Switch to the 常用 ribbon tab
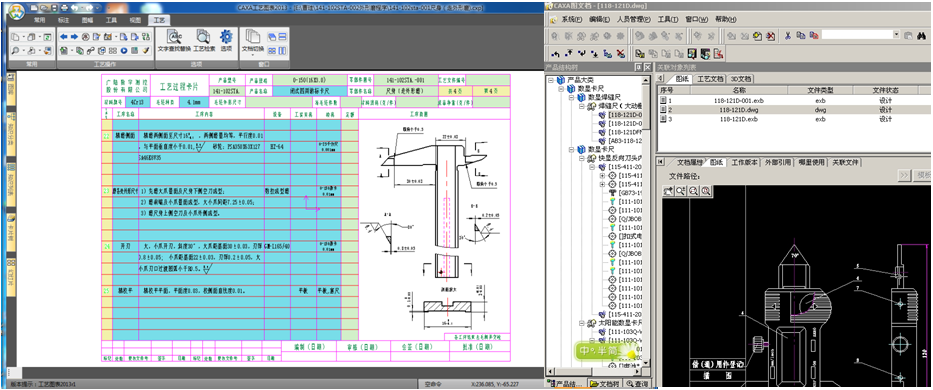 coord(39,20)
